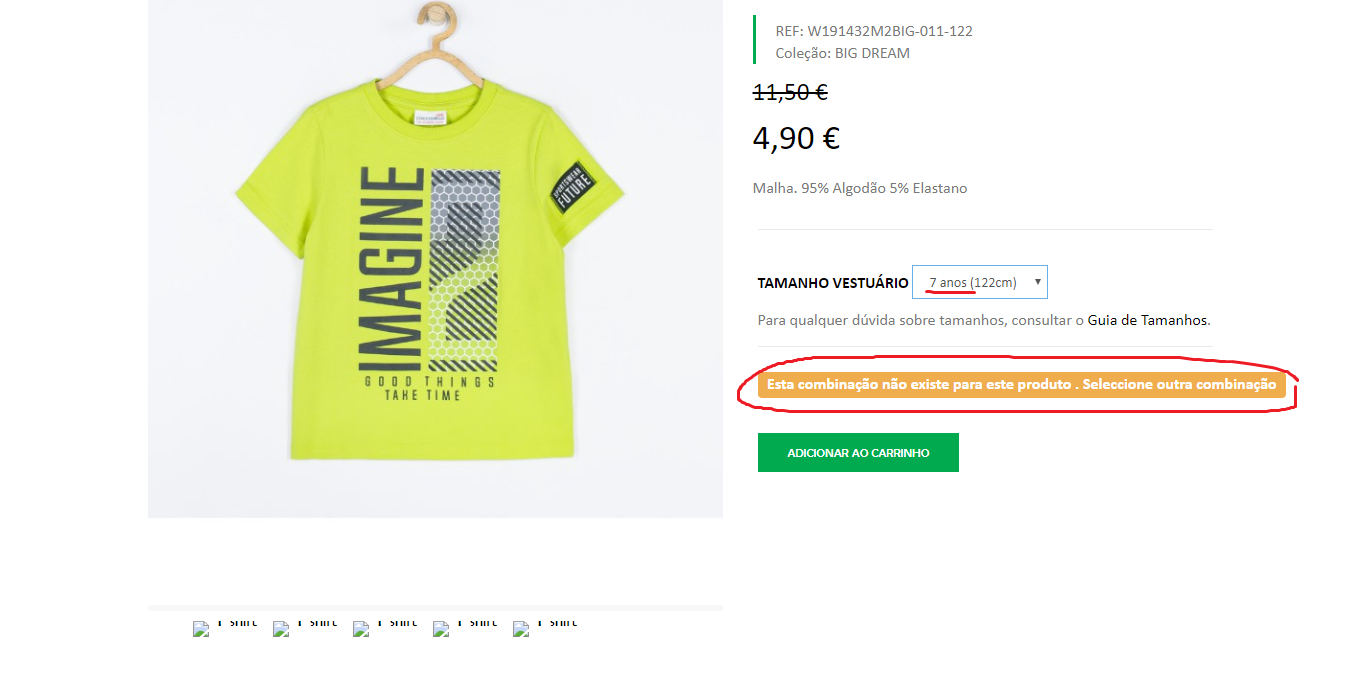Click the TAMANHO VESTUÁRIO label
The image size is (1372, 677).
[x=833, y=283]
